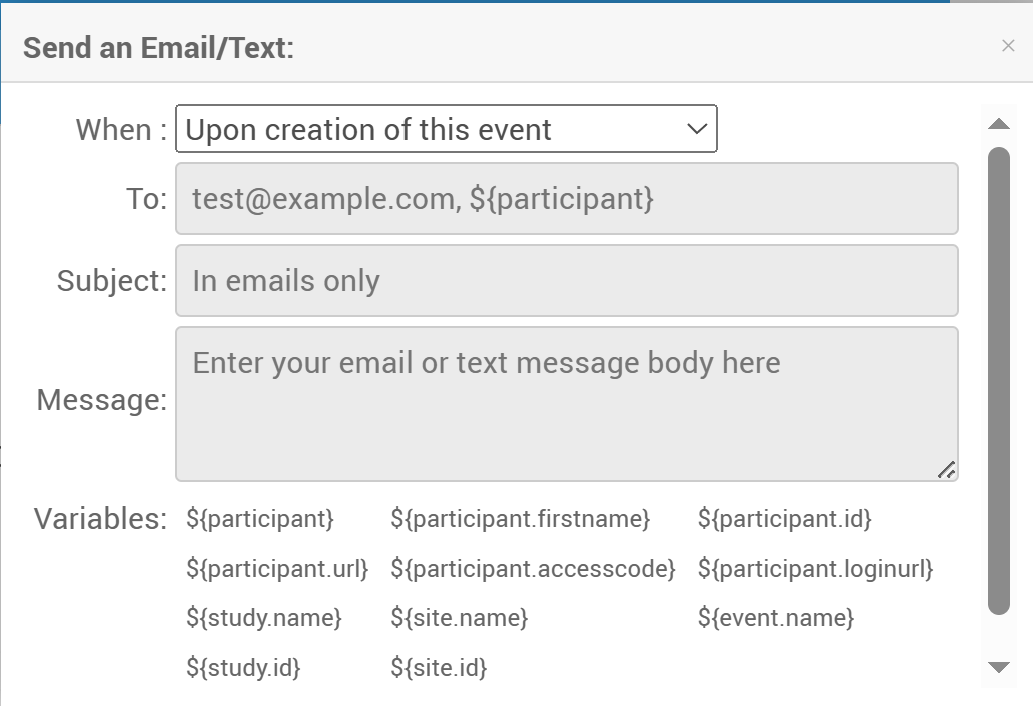
Task: Close the Send an Email/Text dialog
Action: [1008, 46]
